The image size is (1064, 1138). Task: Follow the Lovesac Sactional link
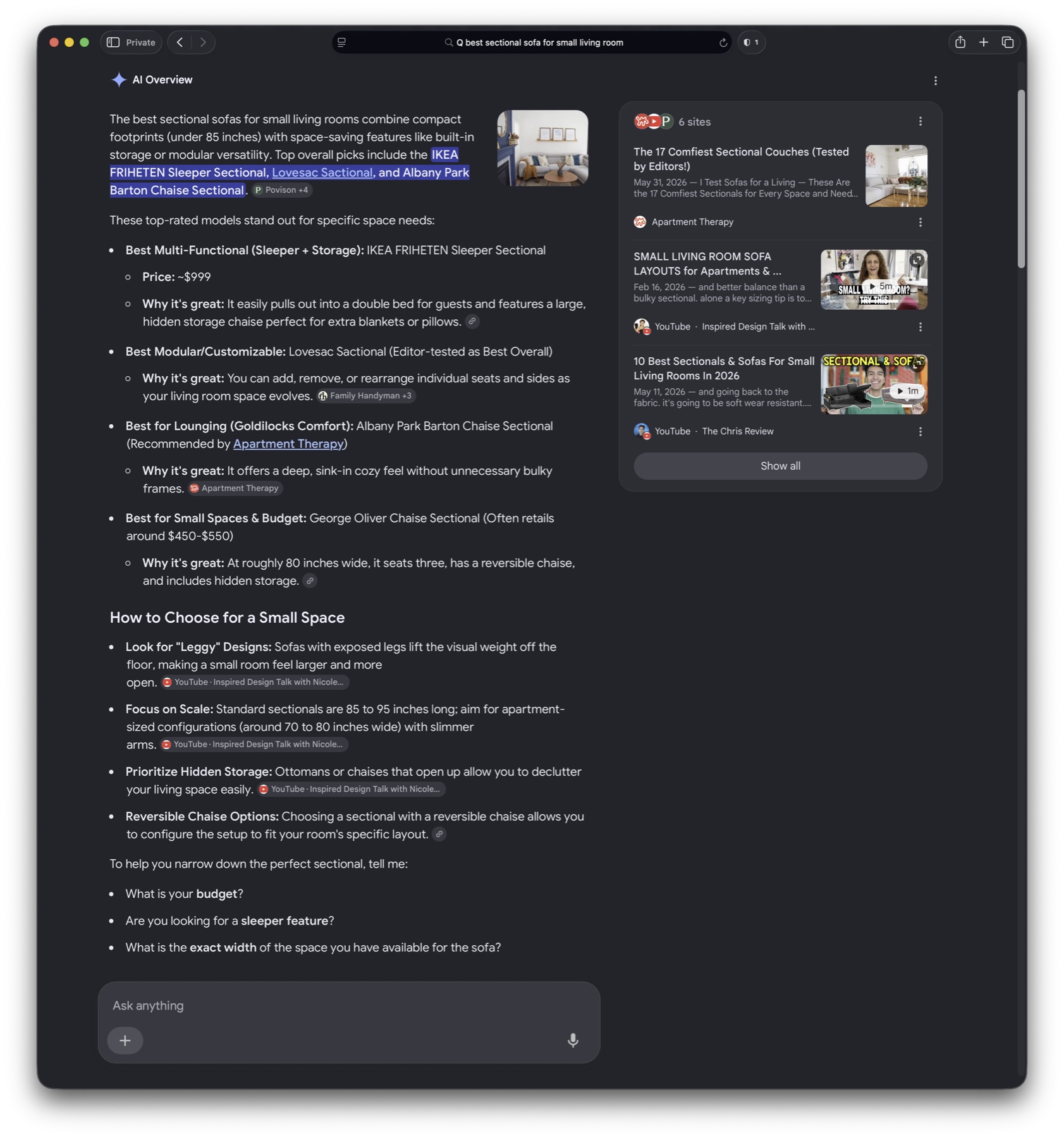point(322,173)
